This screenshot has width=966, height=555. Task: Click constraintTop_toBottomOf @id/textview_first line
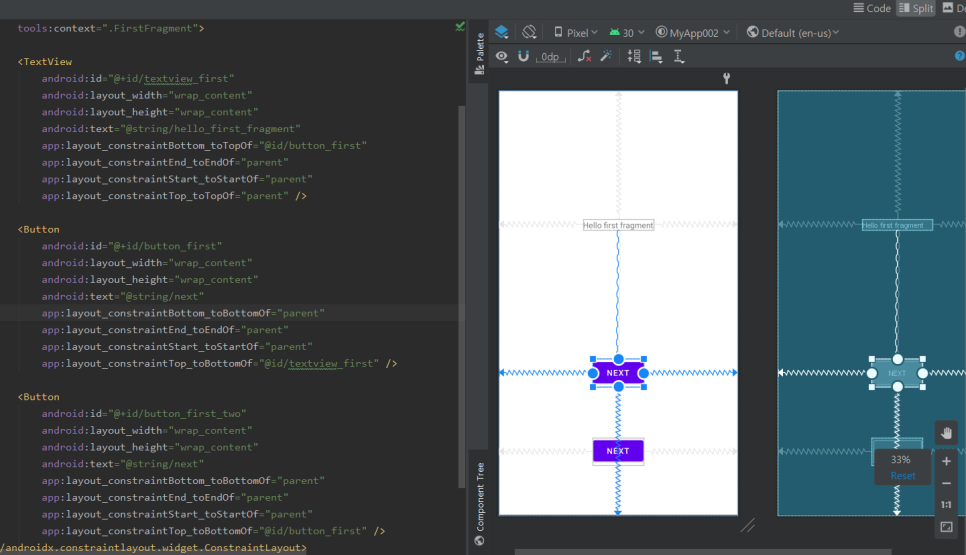(219, 363)
